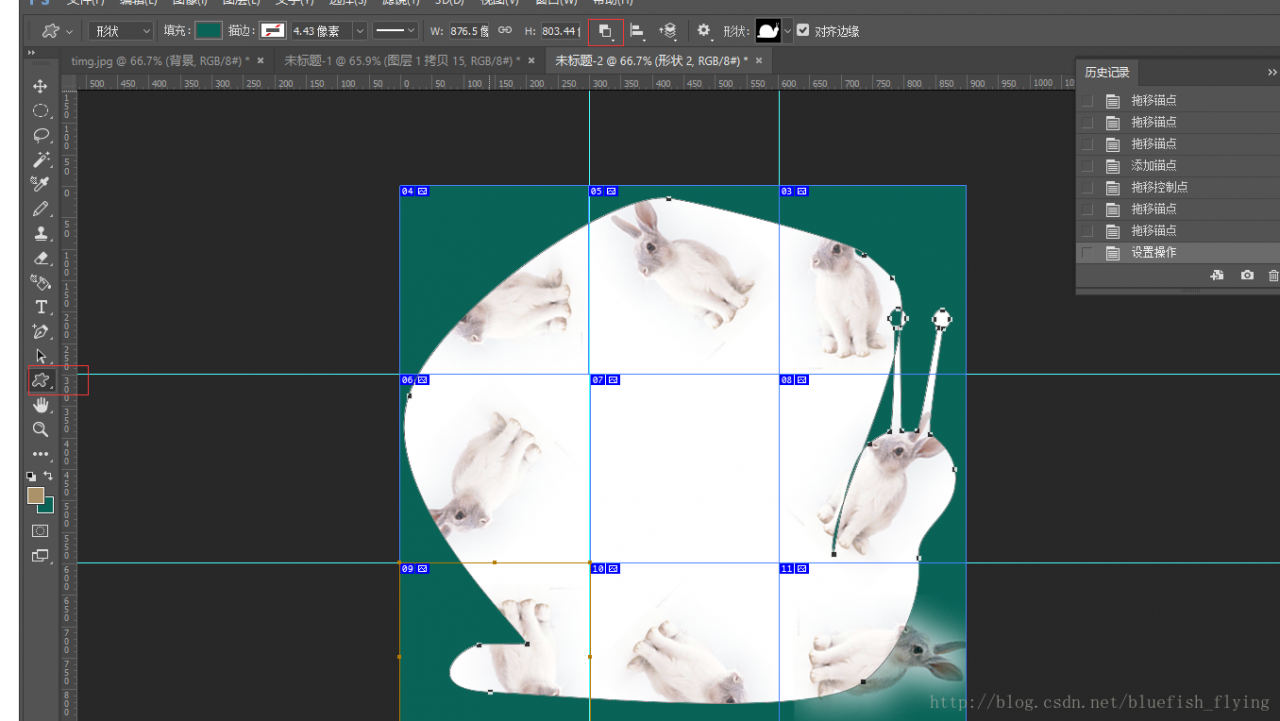The height and width of the screenshot is (721, 1280).
Task: Choose the Horizontal Type tool
Action: 40,307
